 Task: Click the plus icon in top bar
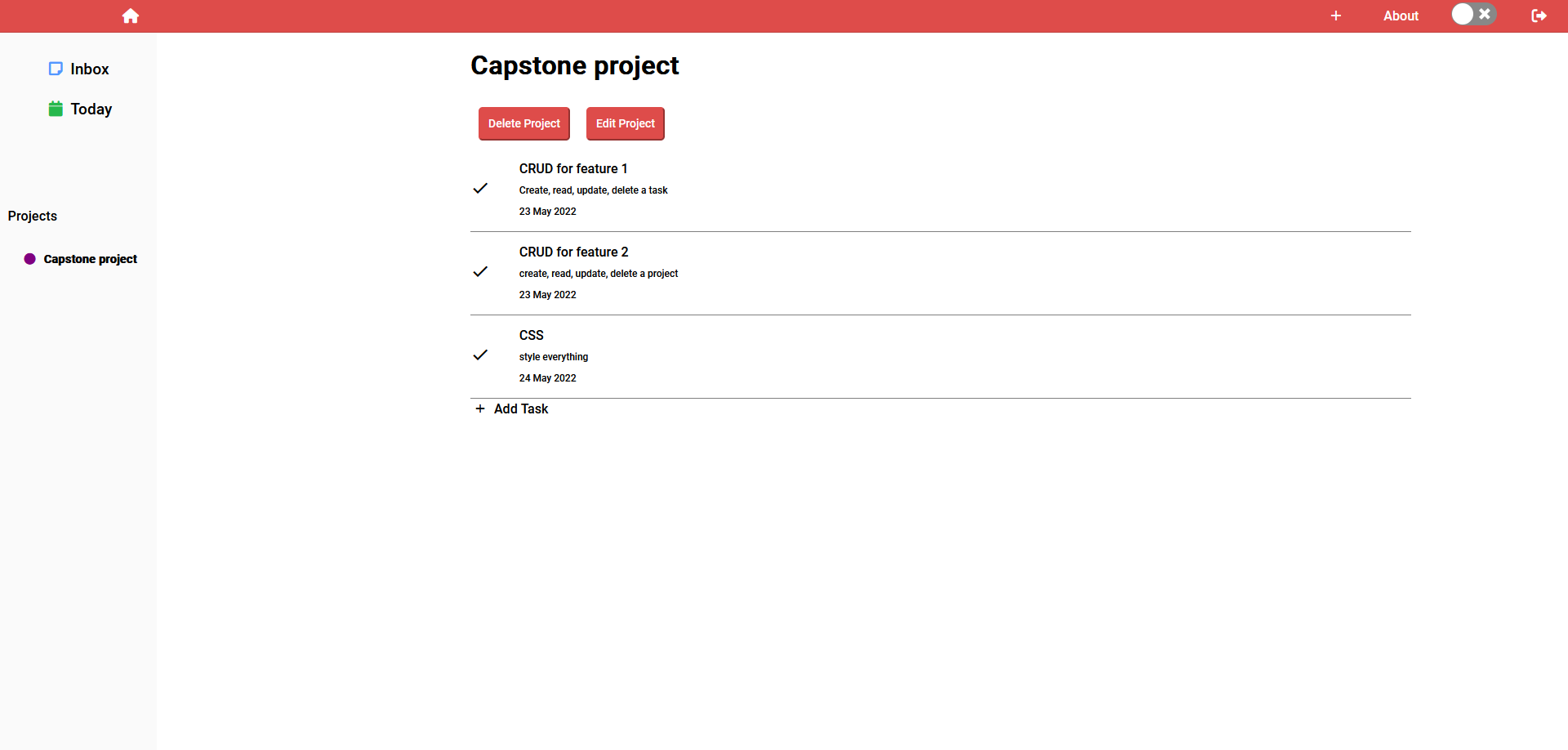pos(1336,16)
